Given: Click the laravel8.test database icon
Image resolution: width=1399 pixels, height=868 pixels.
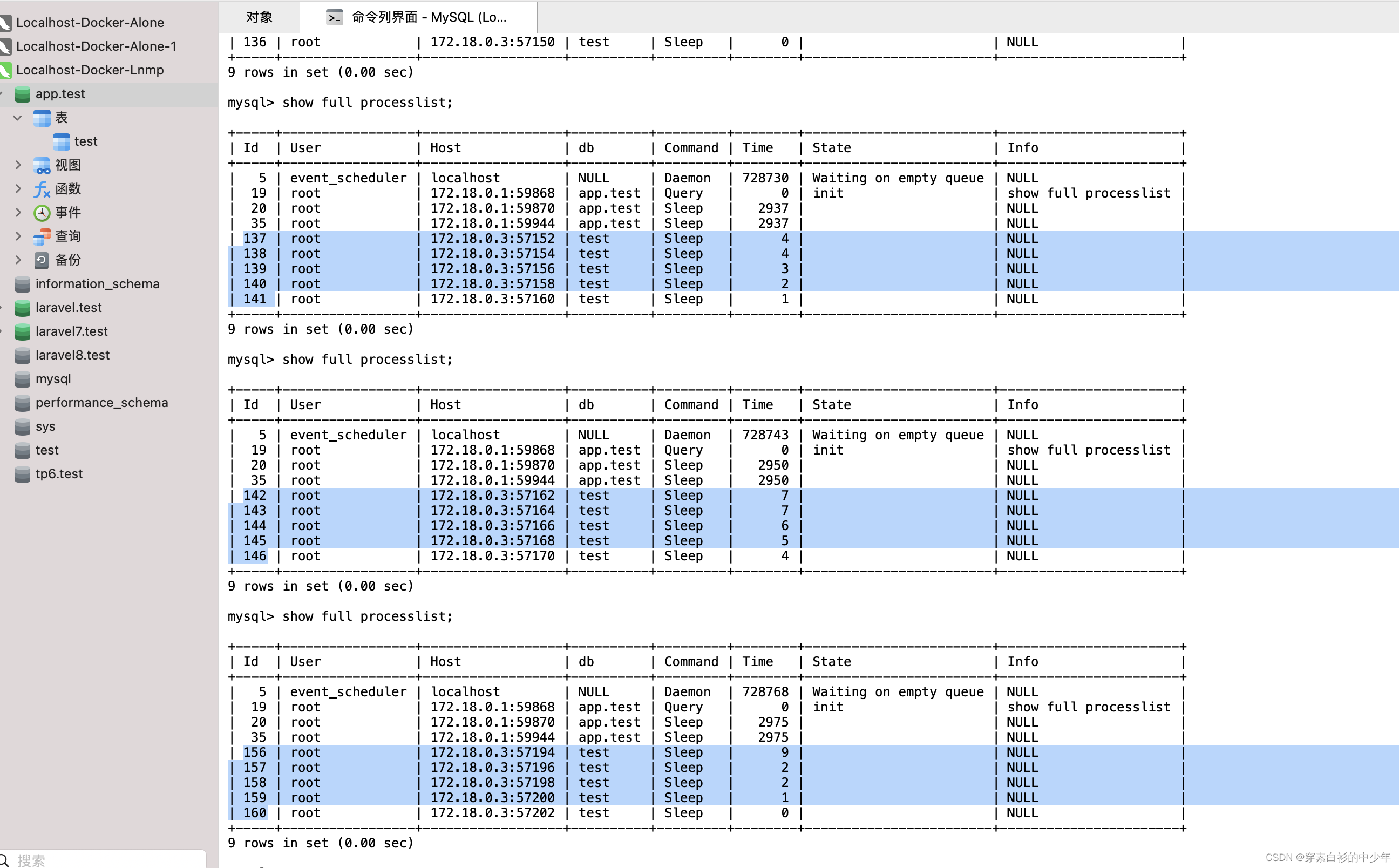Looking at the screenshot, I should tap(22, 355).
